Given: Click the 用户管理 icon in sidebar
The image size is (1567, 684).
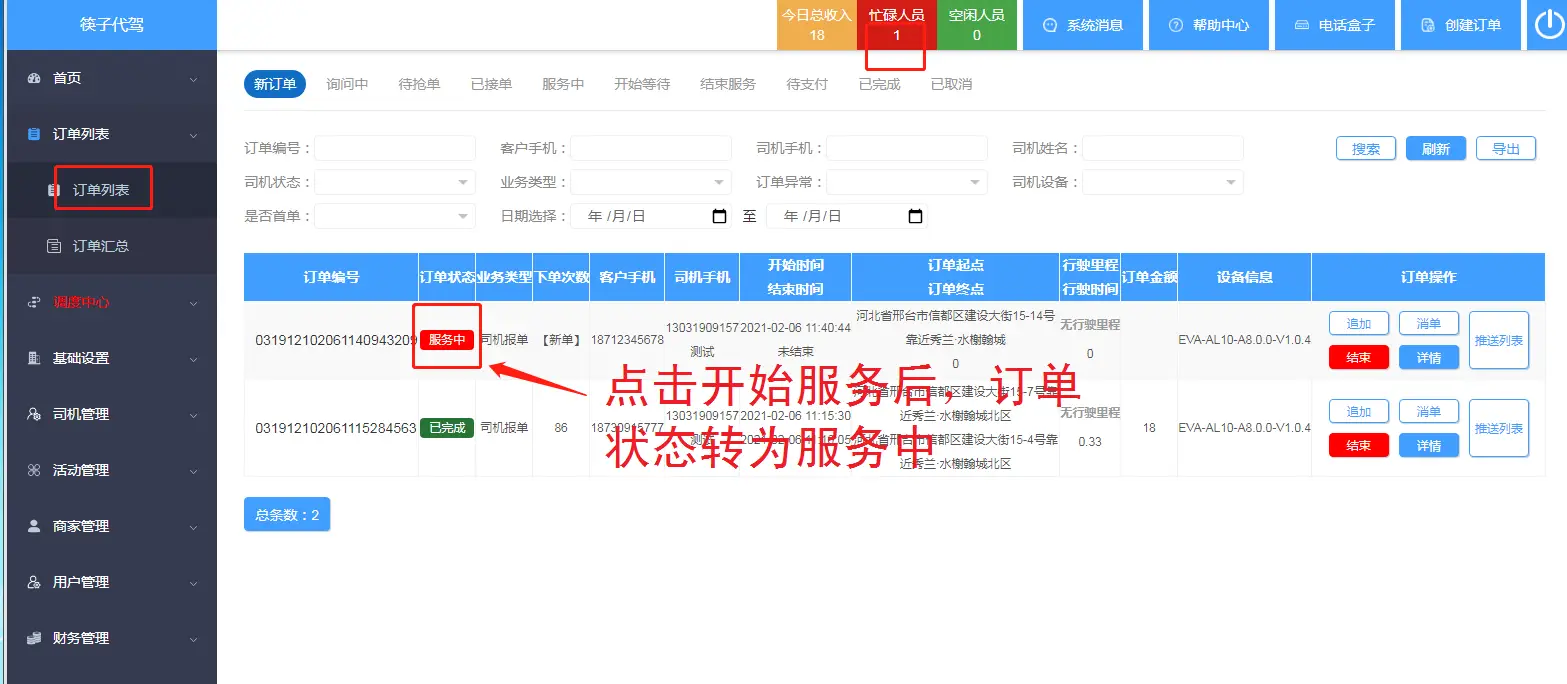Looking at the screenshot, I should click(34, 582).
